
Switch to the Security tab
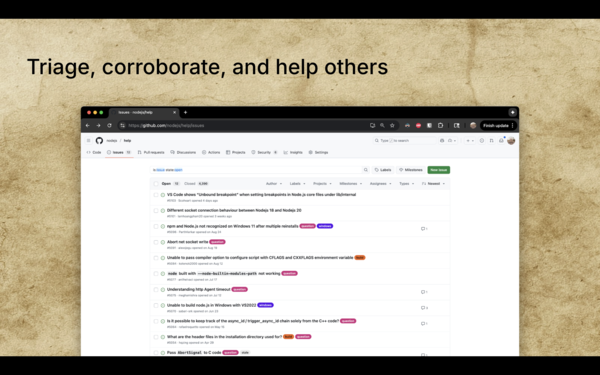264,152
